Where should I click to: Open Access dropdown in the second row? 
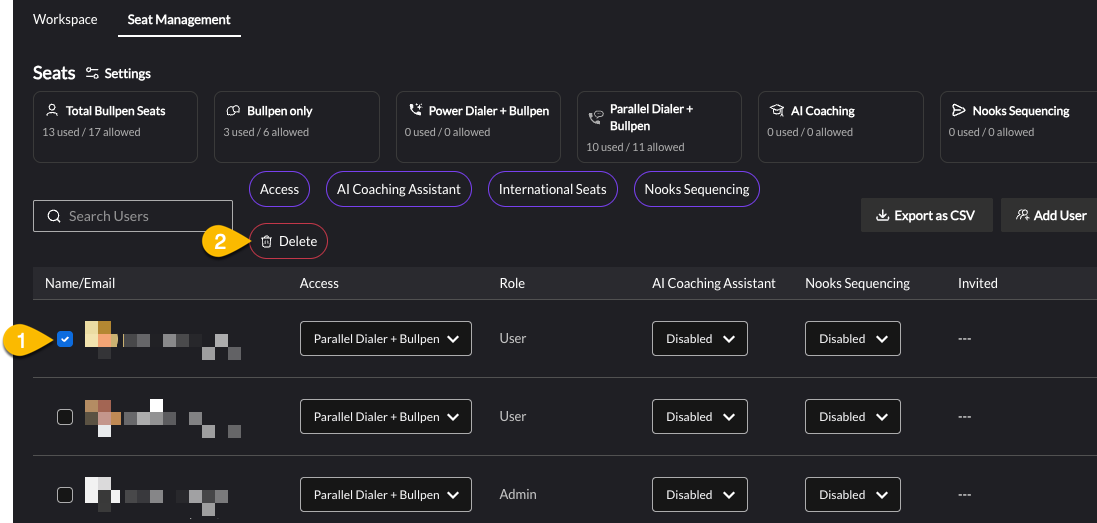385,417
